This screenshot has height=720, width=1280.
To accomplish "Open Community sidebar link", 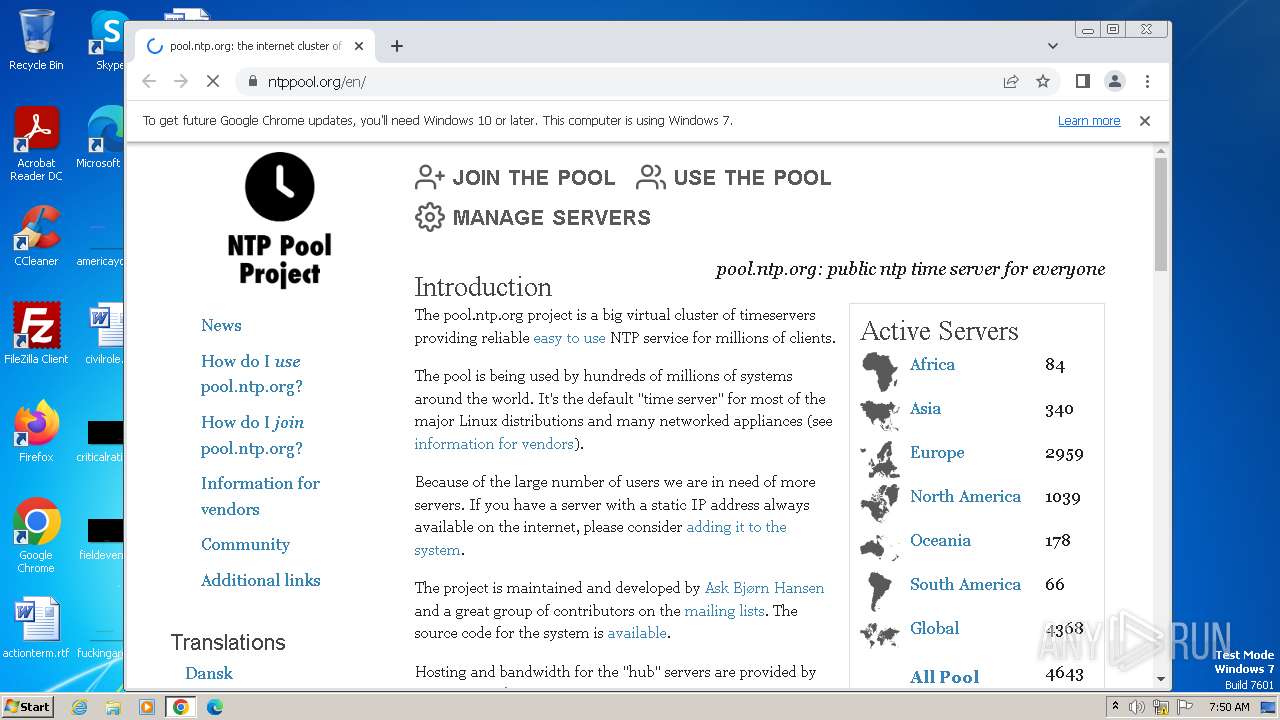I will [x=245, y=544].
